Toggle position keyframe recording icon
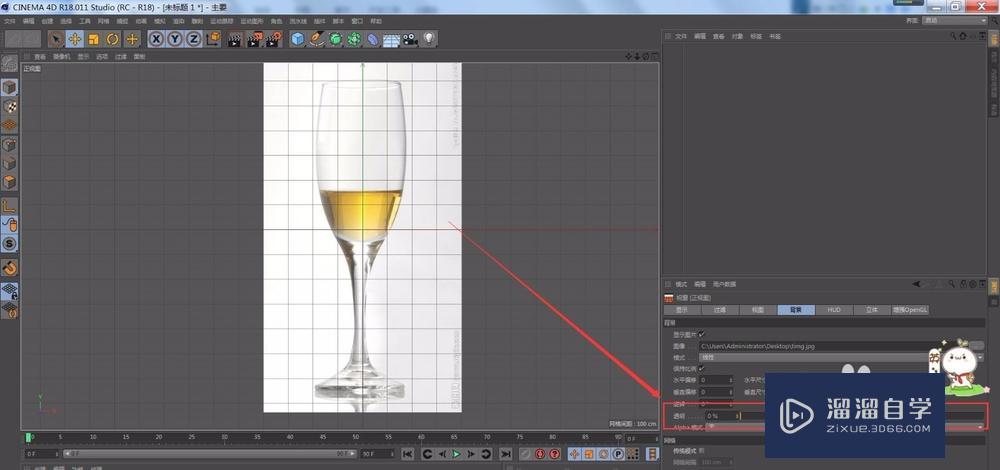This screenshot has width=1000, height=470. click(574, 454)
